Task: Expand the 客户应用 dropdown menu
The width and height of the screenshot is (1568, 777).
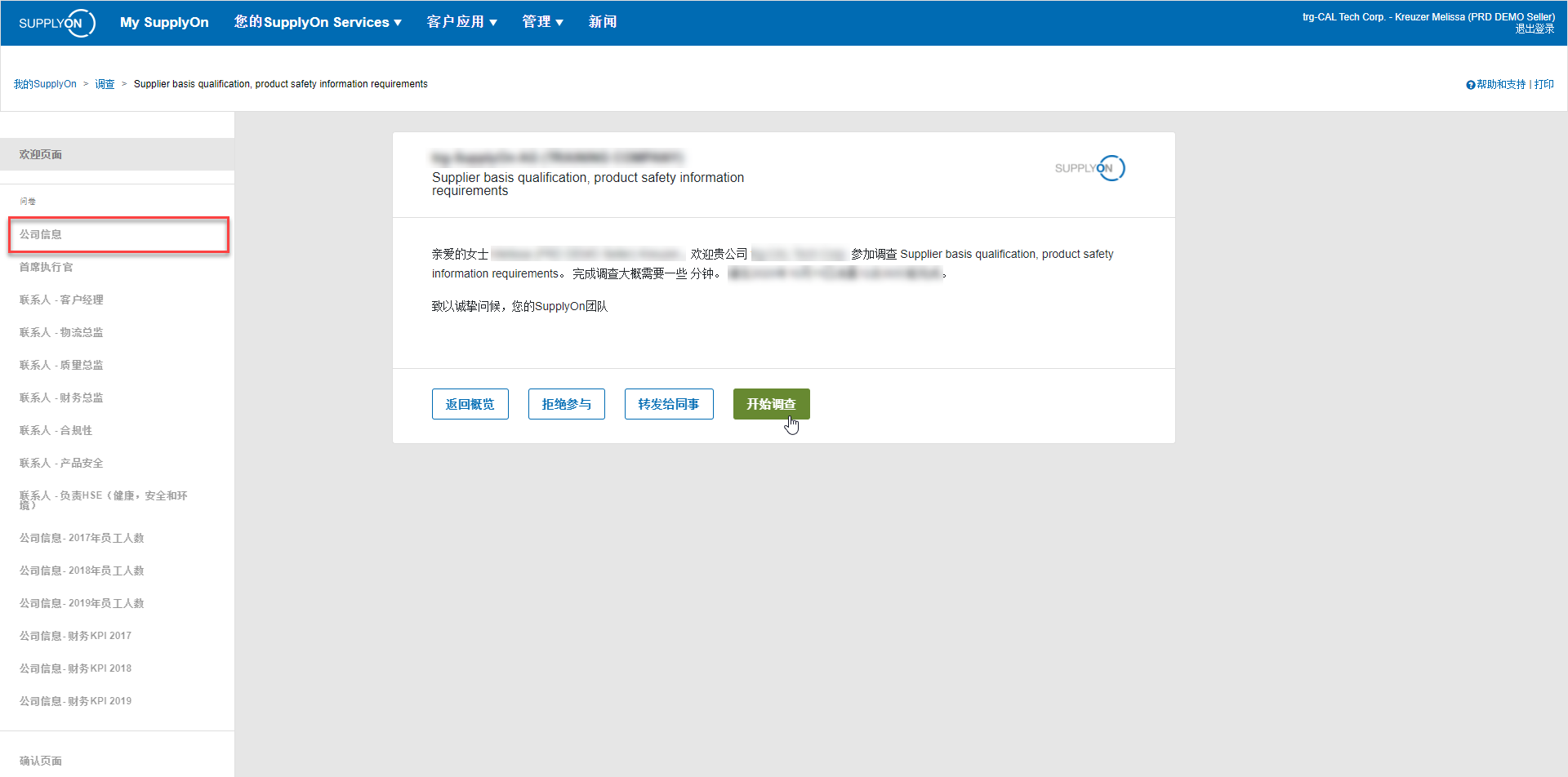Action: click(x=462, y=22)
